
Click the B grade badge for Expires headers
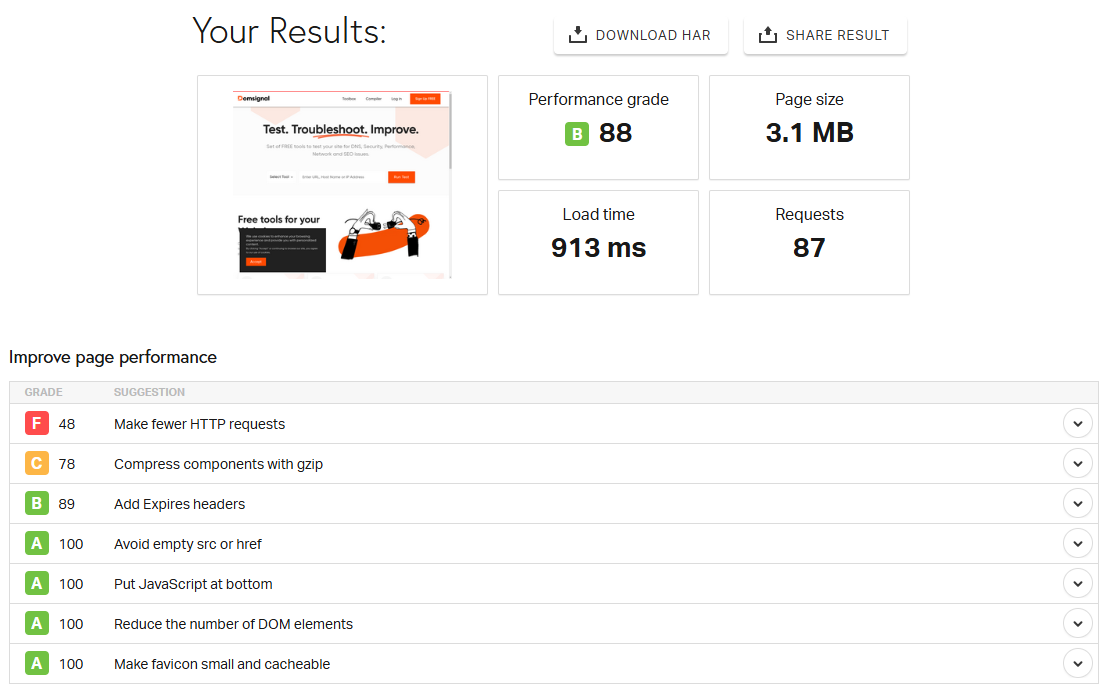[x=37, y=504]
